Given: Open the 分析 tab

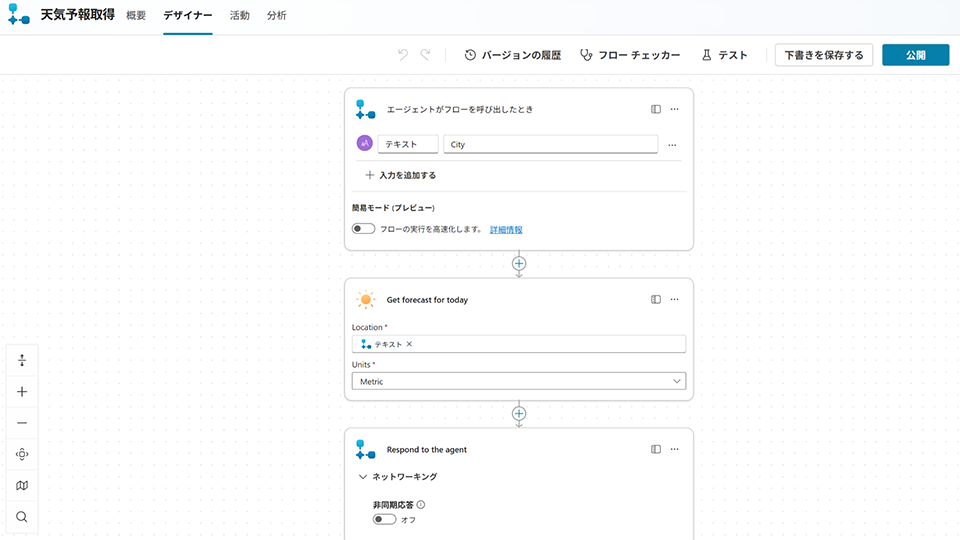Looking at the screenshot, I should click(x=276, y=15).
